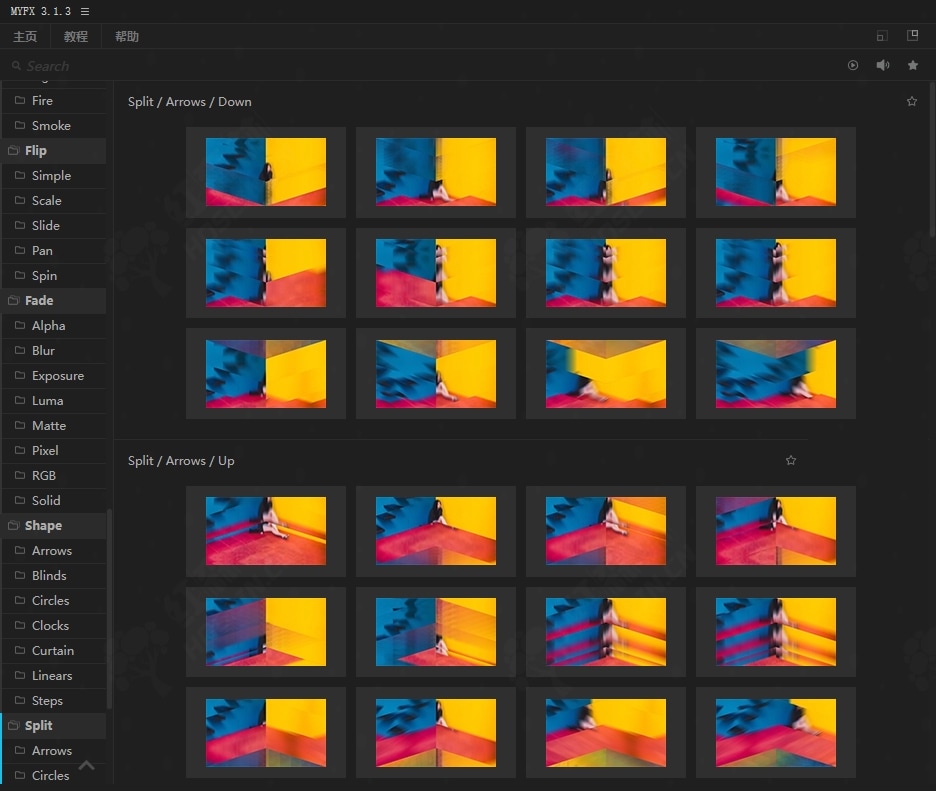
Task: Collapse the Flip category
Action: 54,150
